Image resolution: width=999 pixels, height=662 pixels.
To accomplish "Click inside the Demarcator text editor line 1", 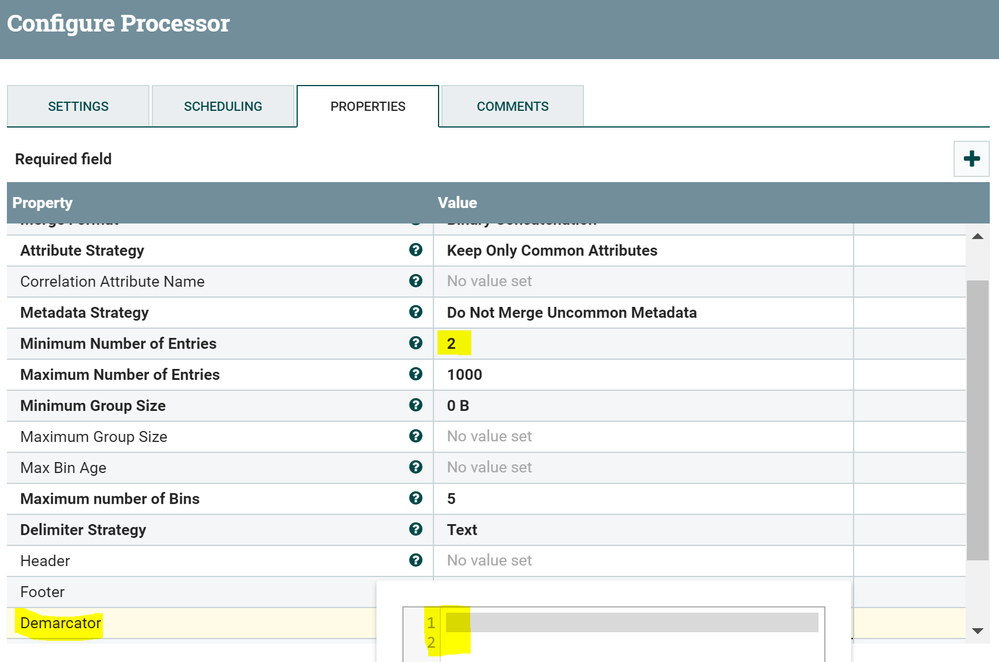I will [631, 622].
